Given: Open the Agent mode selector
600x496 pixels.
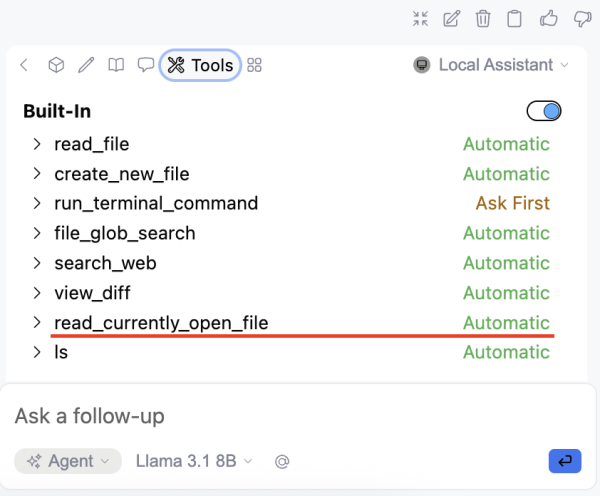Looking at the screenshot, I should 67,461.
